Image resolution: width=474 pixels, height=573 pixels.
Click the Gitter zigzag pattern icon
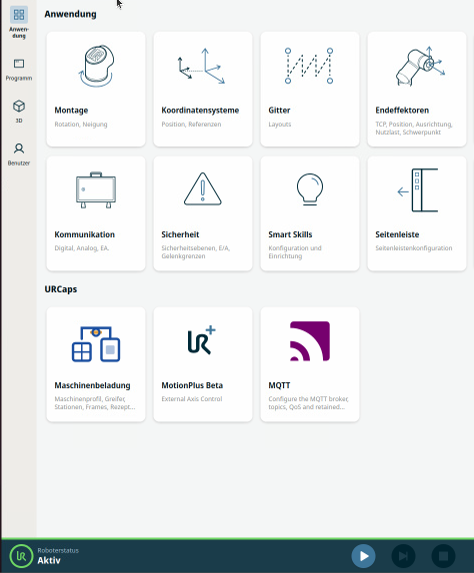(309, 66)
